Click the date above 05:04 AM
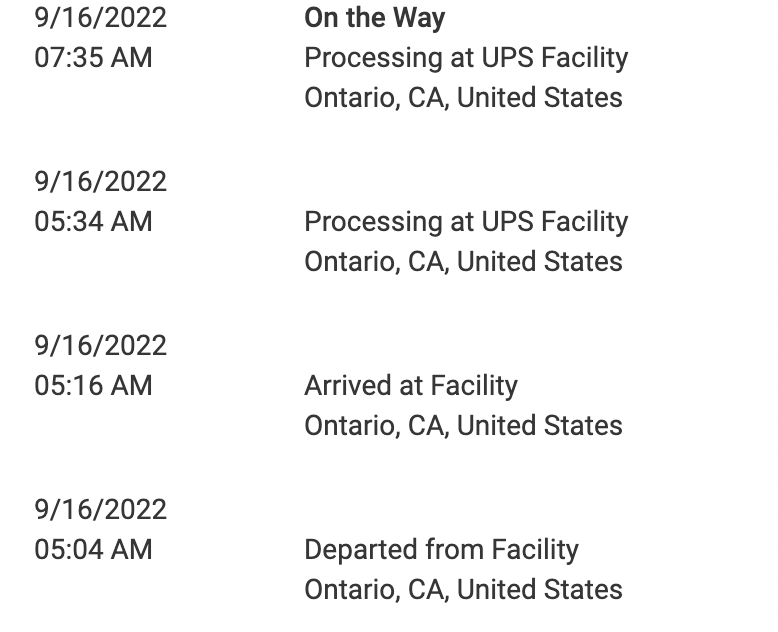 101,510
